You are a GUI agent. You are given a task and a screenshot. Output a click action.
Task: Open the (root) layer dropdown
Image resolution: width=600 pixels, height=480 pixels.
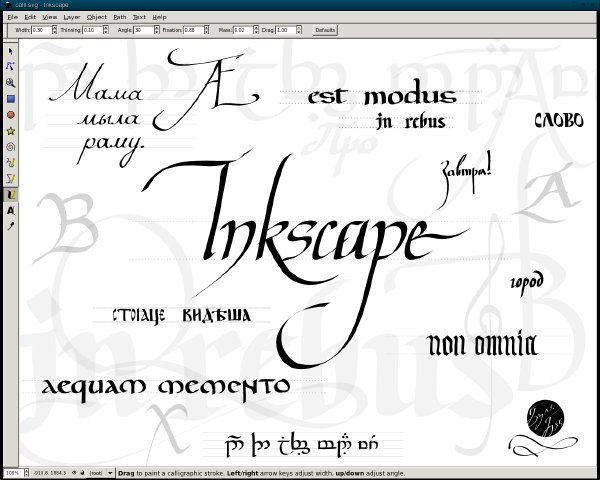(x=98, y=472)
